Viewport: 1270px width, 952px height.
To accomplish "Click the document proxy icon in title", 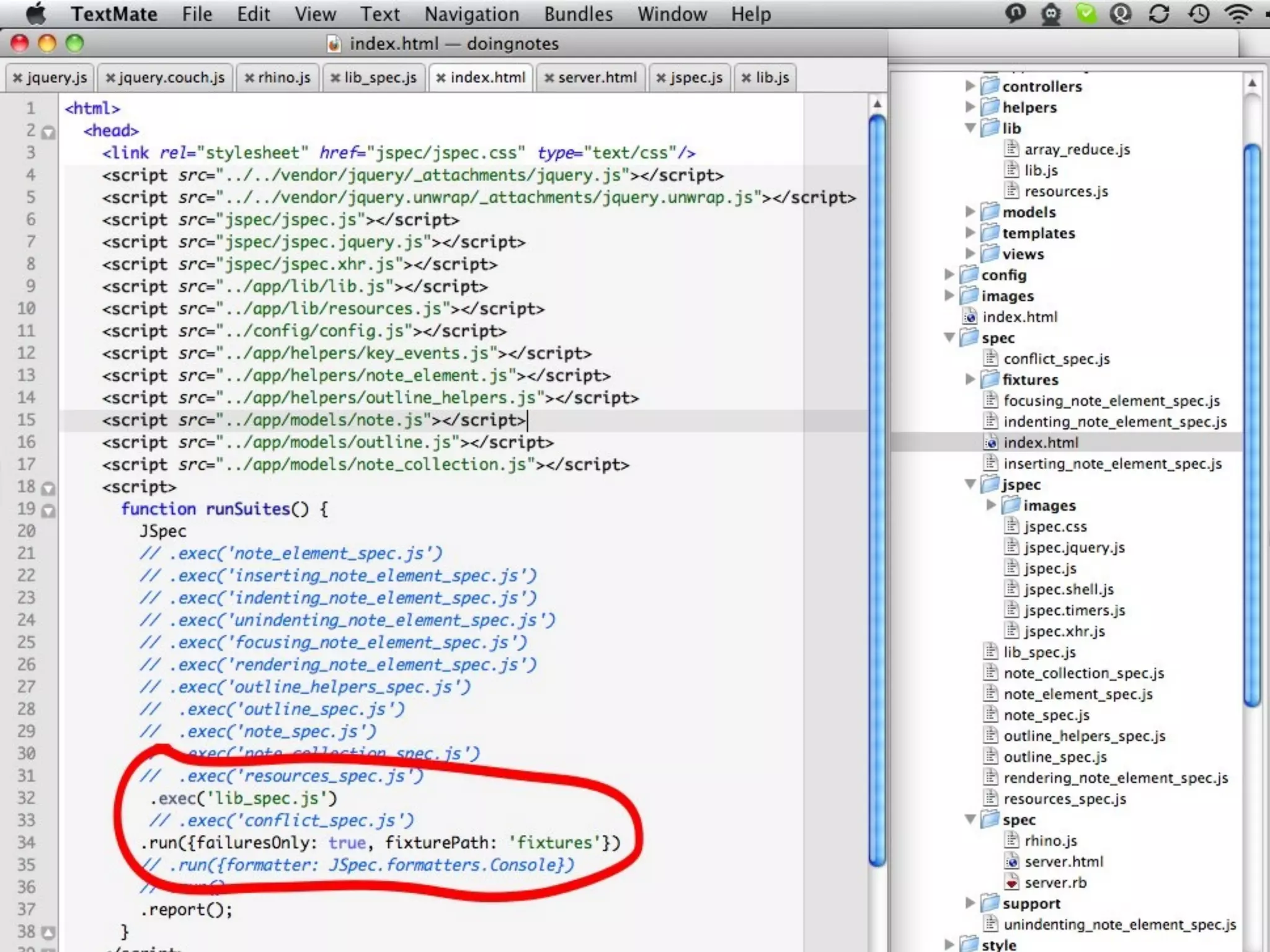I will click(334, 44).
